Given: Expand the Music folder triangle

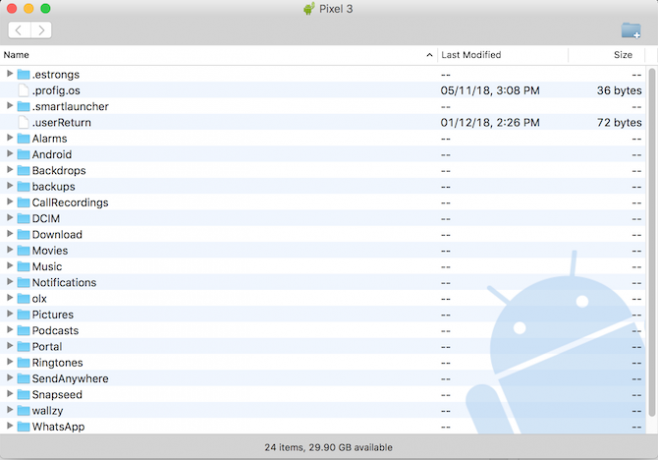Looking at the screenshot, I should click(10, 266).
